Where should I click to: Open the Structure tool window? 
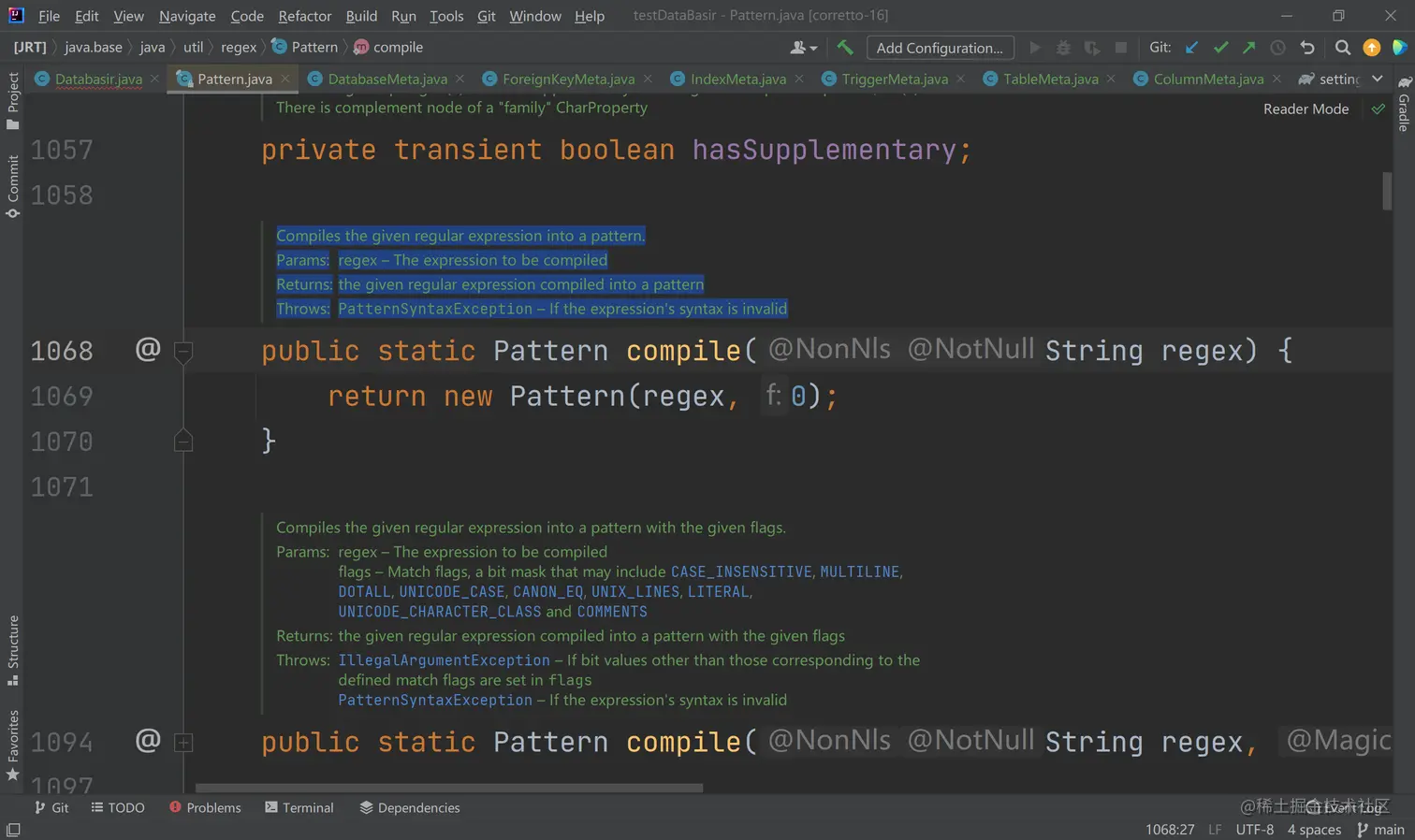pos(12,650)
